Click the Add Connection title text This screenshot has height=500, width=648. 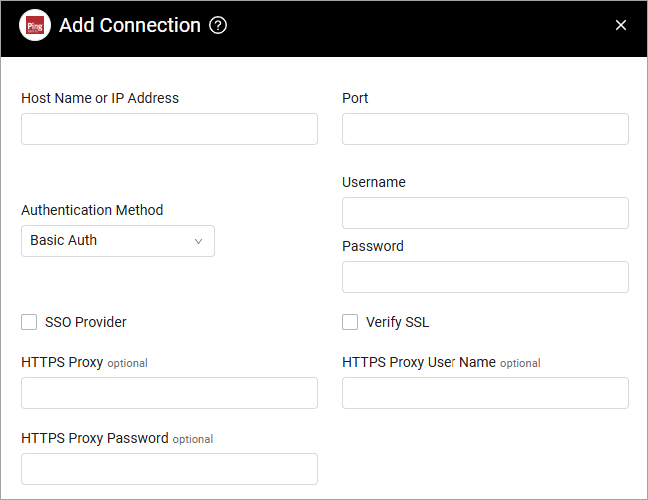(x=130, y=25)
